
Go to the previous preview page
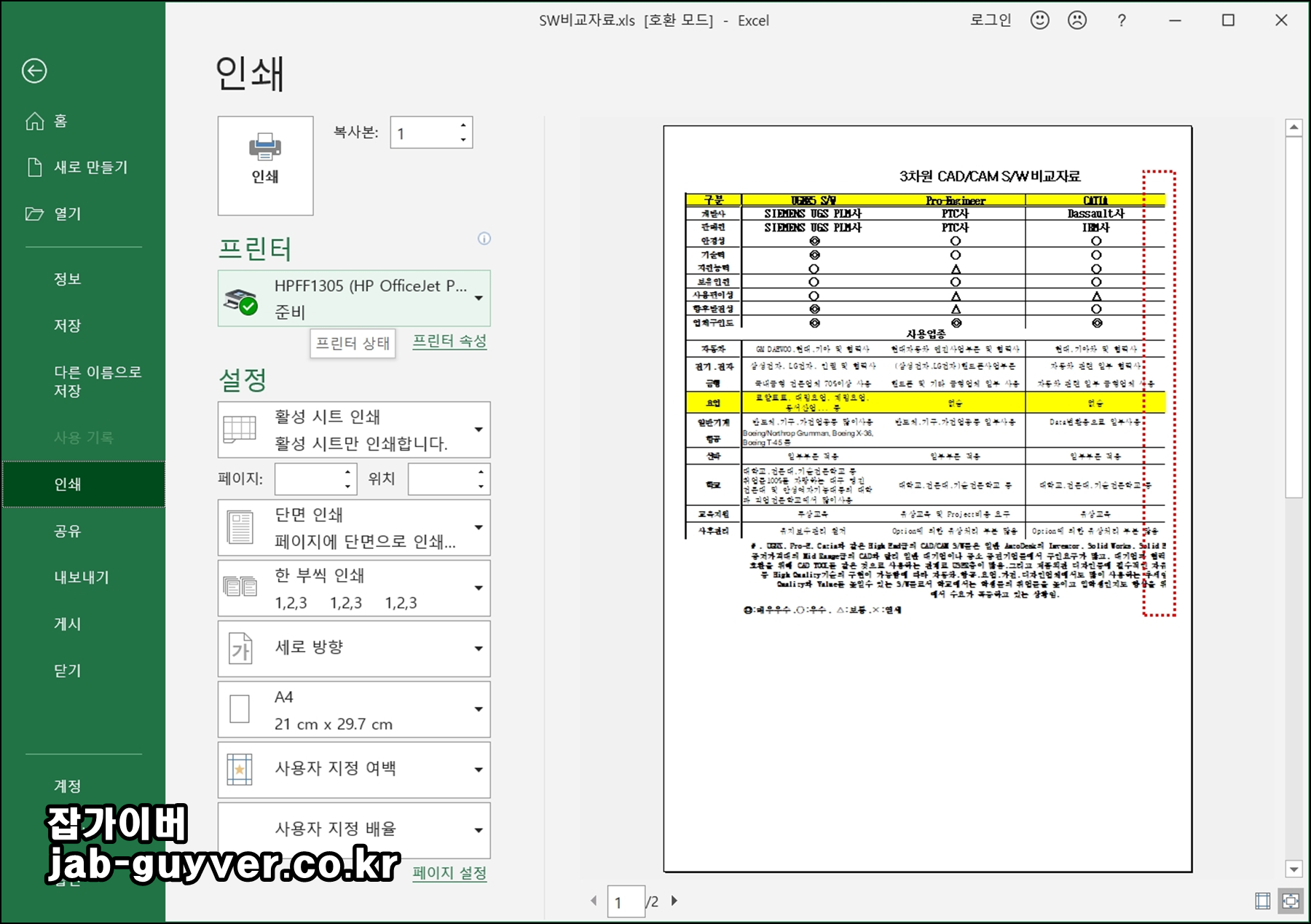(594, 901)
